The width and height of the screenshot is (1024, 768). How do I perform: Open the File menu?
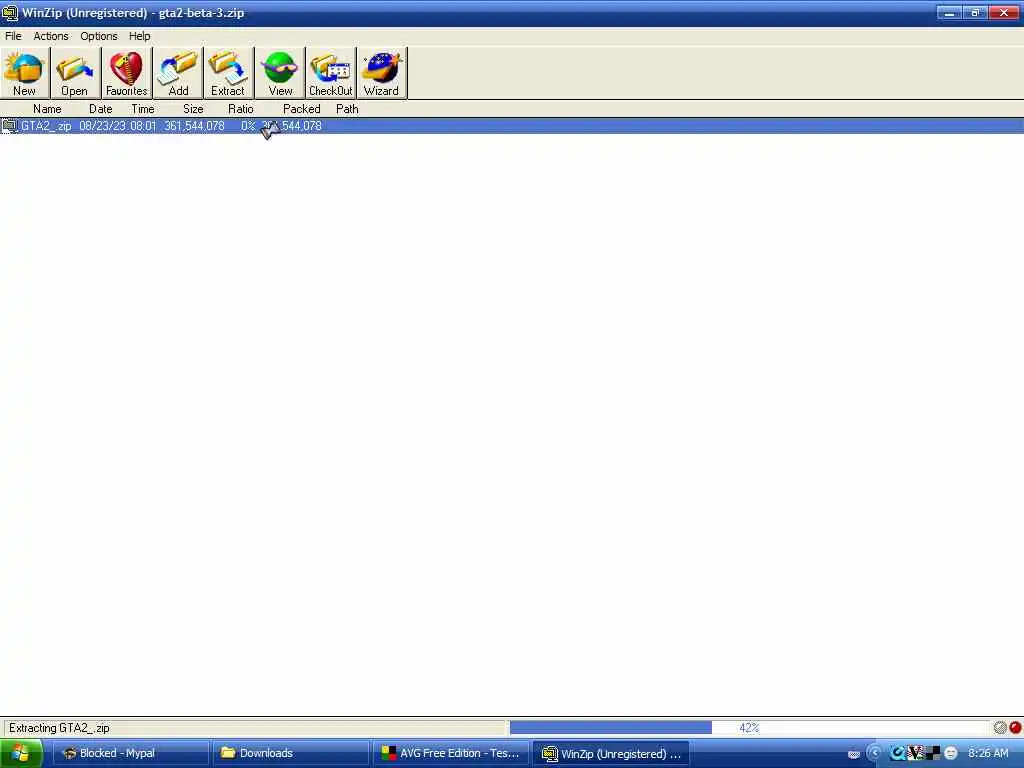click(13, 36)
